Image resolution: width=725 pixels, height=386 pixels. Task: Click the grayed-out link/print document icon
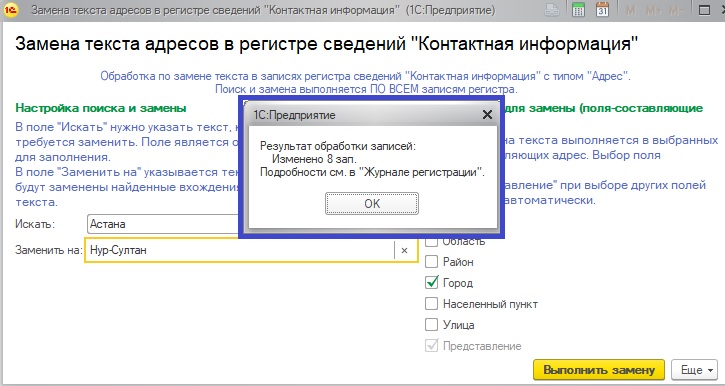[552, 10]
